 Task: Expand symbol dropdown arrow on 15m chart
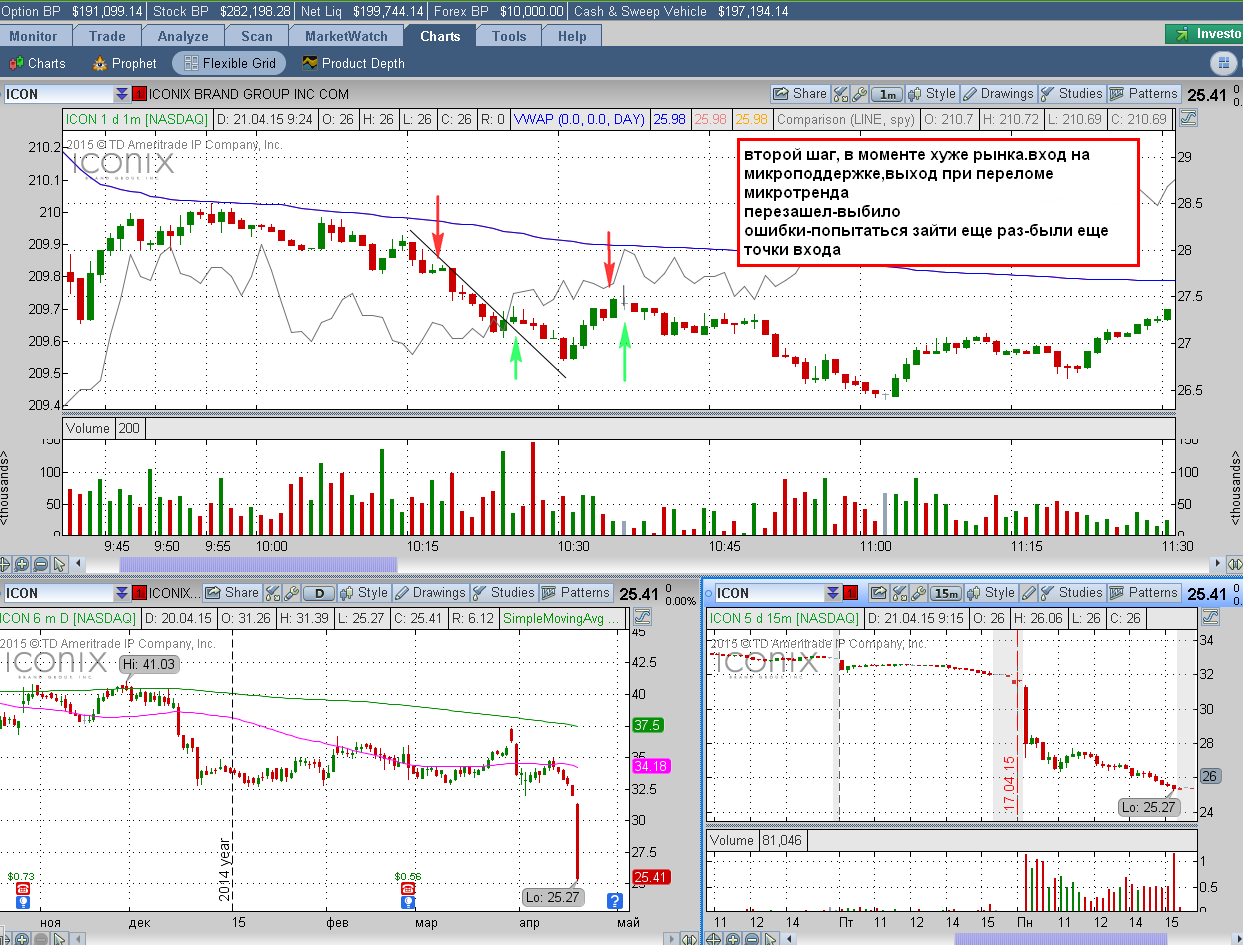coord(832,593)
